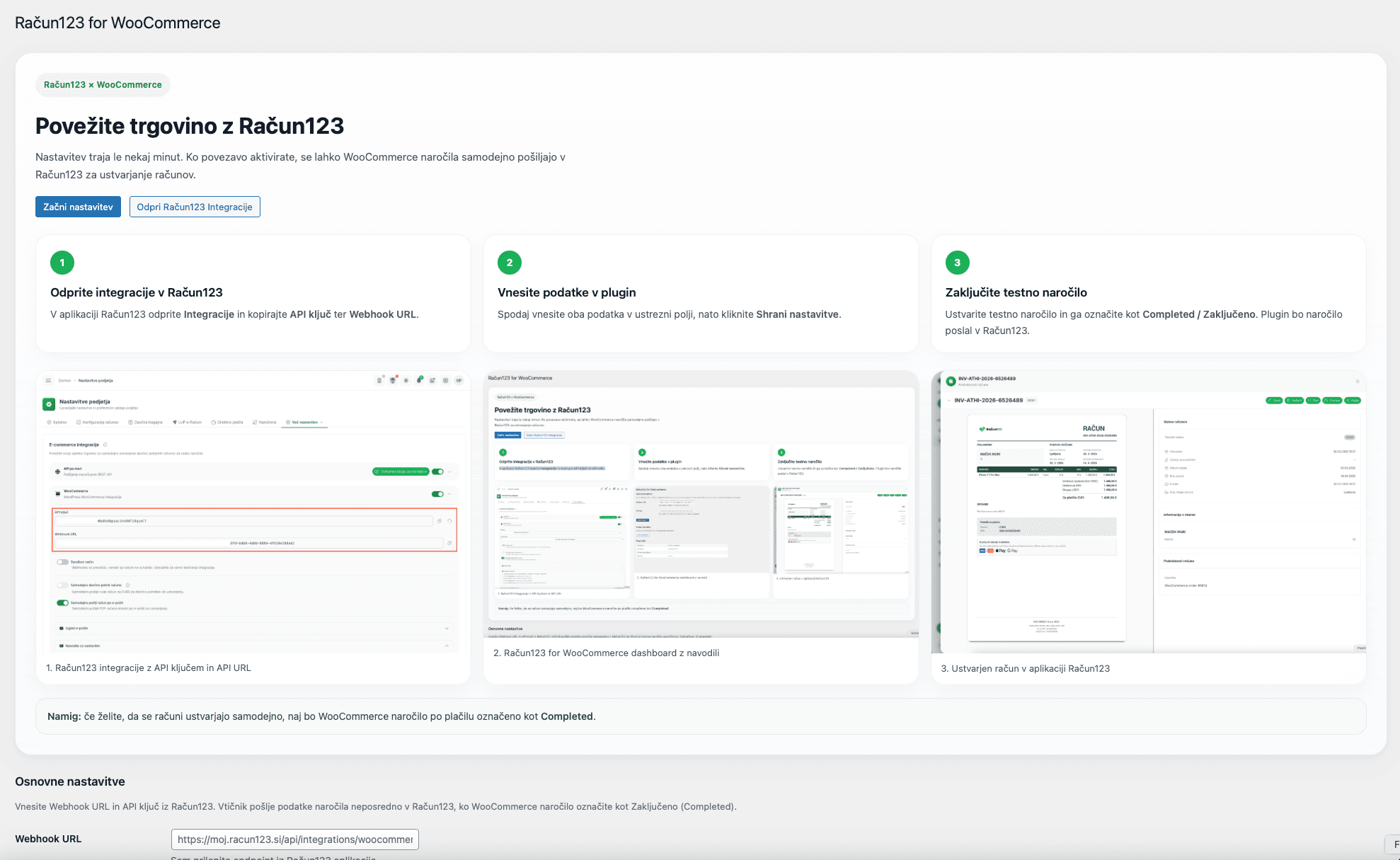Click the green step 2 circle badge
The width and height of the screenshot is (1400, 860).
(510, 263)
